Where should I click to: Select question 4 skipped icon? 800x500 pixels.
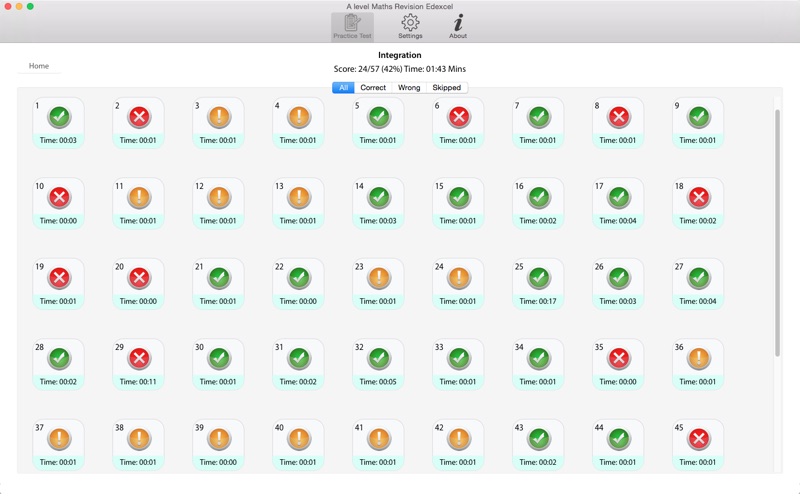coord(299,117)
